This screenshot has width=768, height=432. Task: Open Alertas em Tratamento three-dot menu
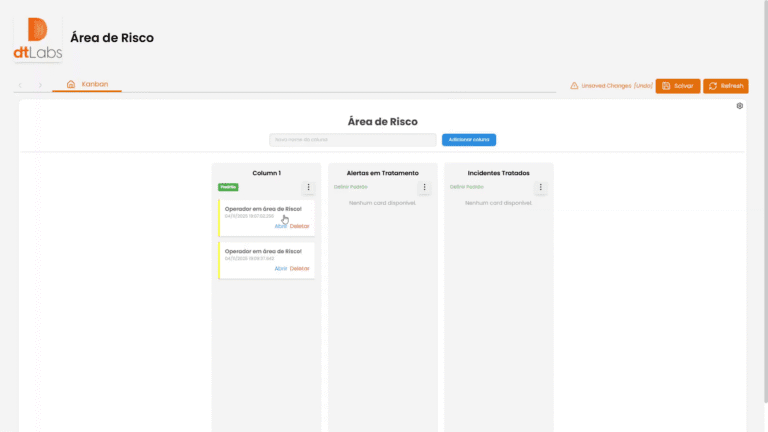coord(424,187)
